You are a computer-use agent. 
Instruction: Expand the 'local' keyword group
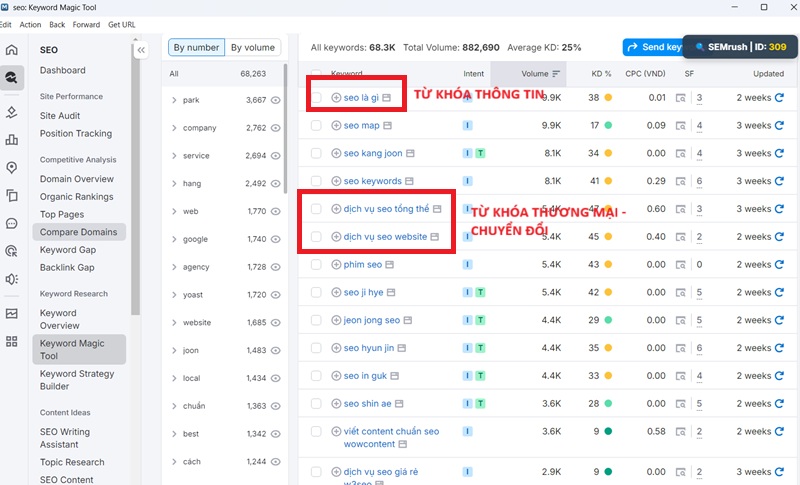[174, 378]
